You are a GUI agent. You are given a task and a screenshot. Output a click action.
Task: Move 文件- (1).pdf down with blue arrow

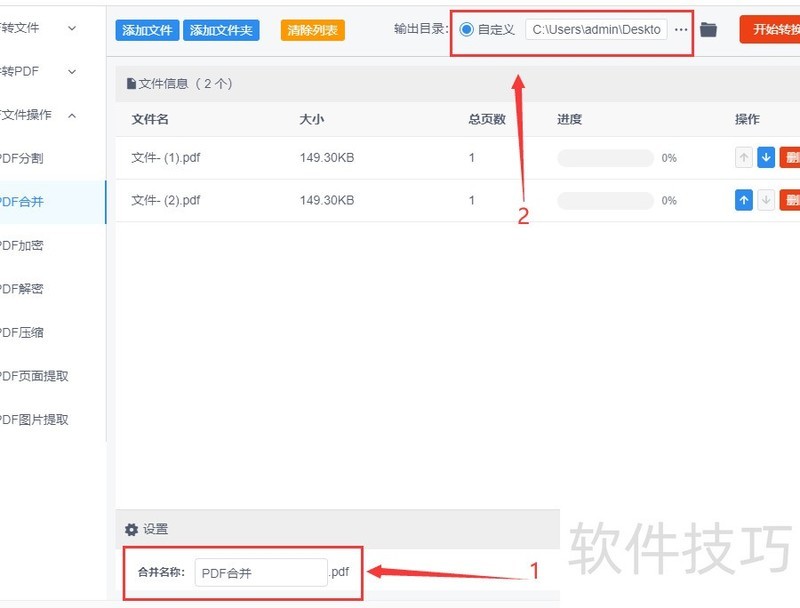(766, 158)
